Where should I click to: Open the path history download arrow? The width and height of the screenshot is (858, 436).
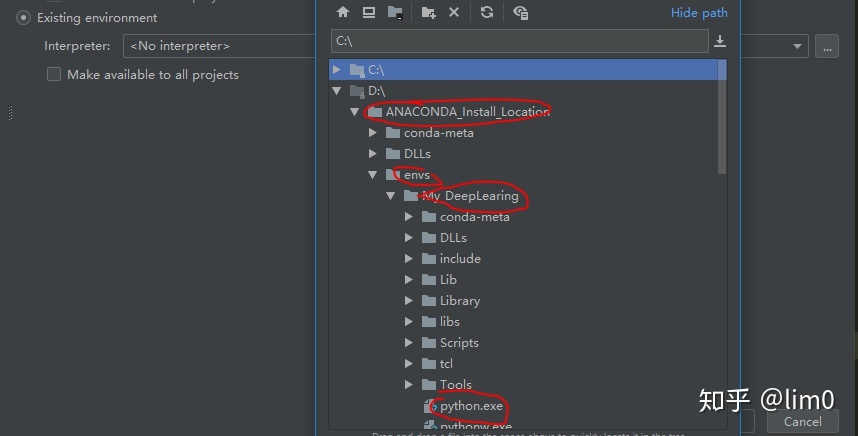tap(720, 41)
